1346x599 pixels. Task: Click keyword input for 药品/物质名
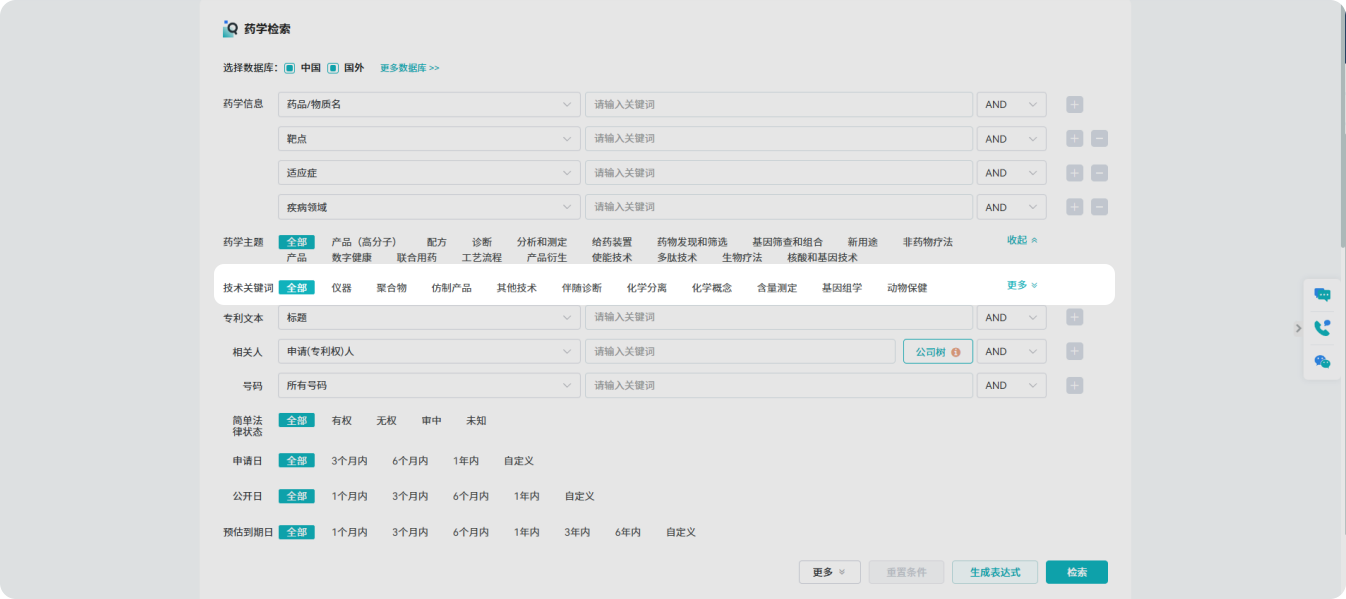[x=779, y=104]
